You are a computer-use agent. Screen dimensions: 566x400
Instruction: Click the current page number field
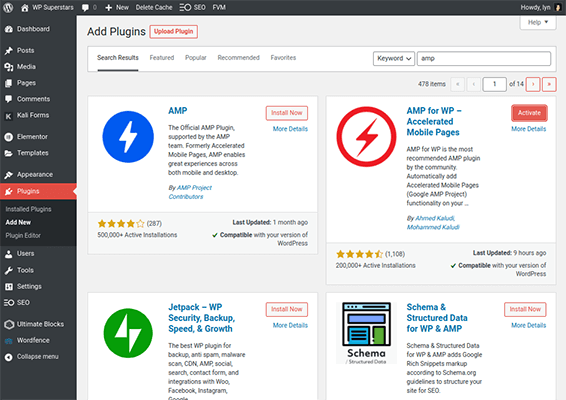tap(495, 84)
